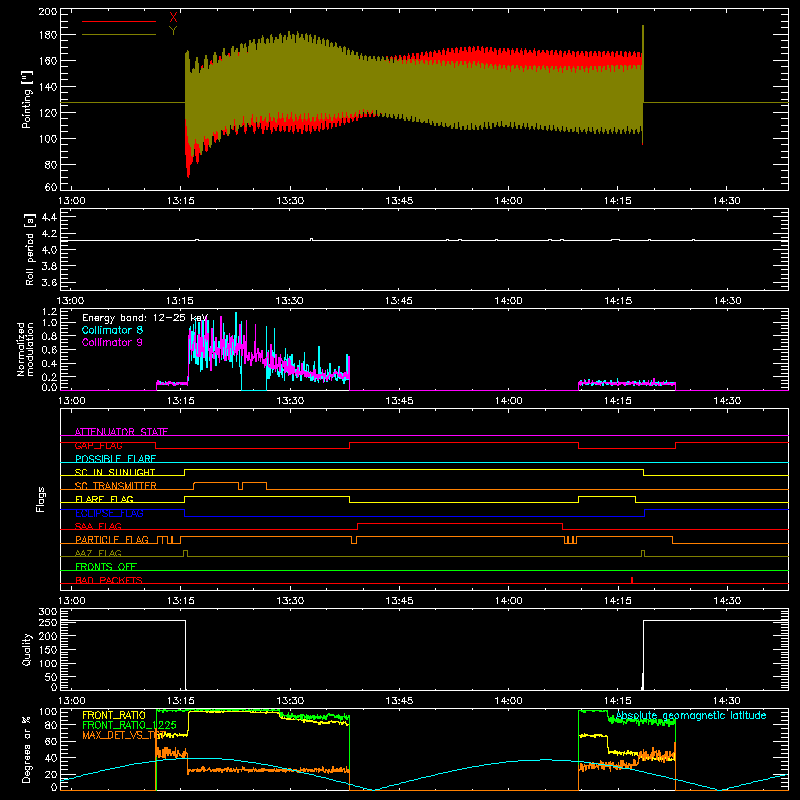This screenshot has width=800, height=800.
Task: Click the PARTICLE_FLAG label
Action: [112, 540]
